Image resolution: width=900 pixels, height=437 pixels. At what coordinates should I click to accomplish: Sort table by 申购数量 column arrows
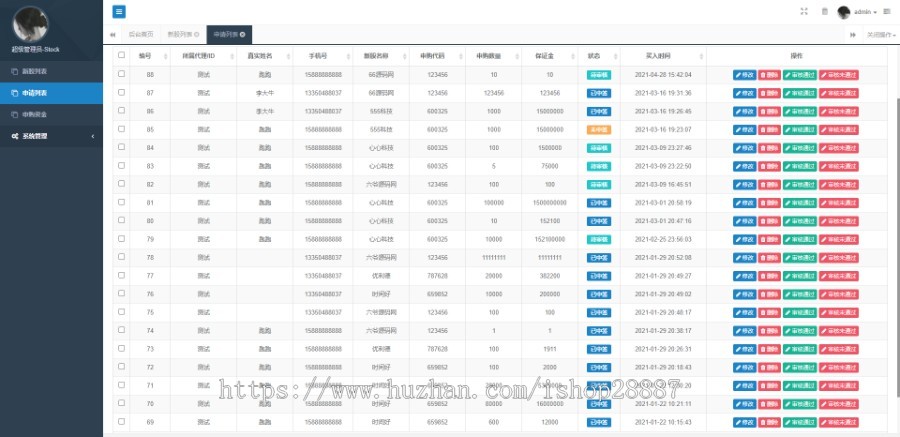pyautogui.click(x=517, y=56)
